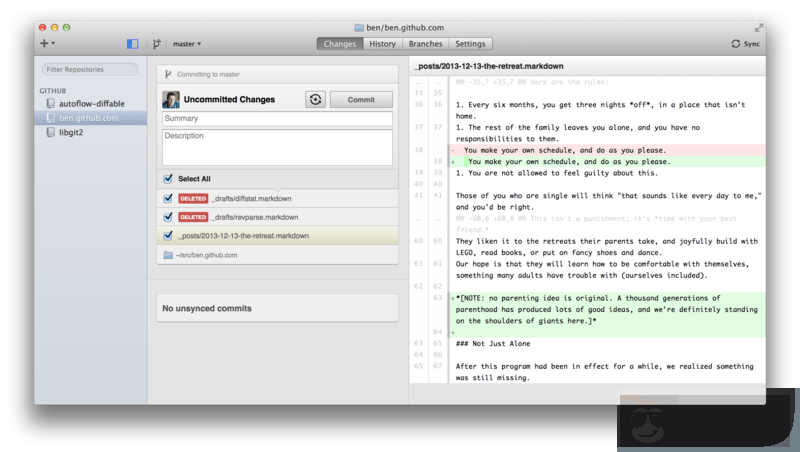Open the Settings tab
Screen dimensions: 800x452
(x=470, y=44)
